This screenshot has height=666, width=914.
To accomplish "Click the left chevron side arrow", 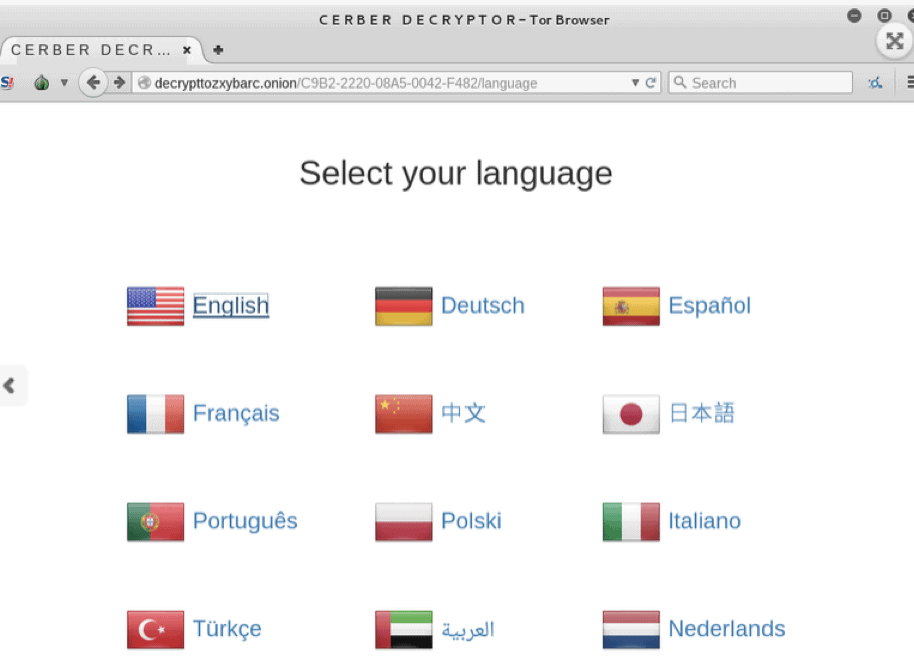I will coord(9,385).
